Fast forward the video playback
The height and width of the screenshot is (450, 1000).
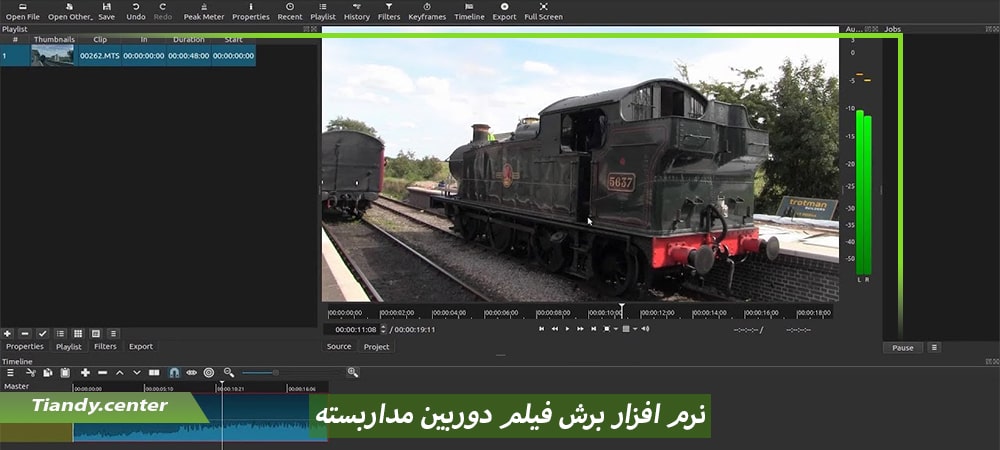click(x=580, y=329)
